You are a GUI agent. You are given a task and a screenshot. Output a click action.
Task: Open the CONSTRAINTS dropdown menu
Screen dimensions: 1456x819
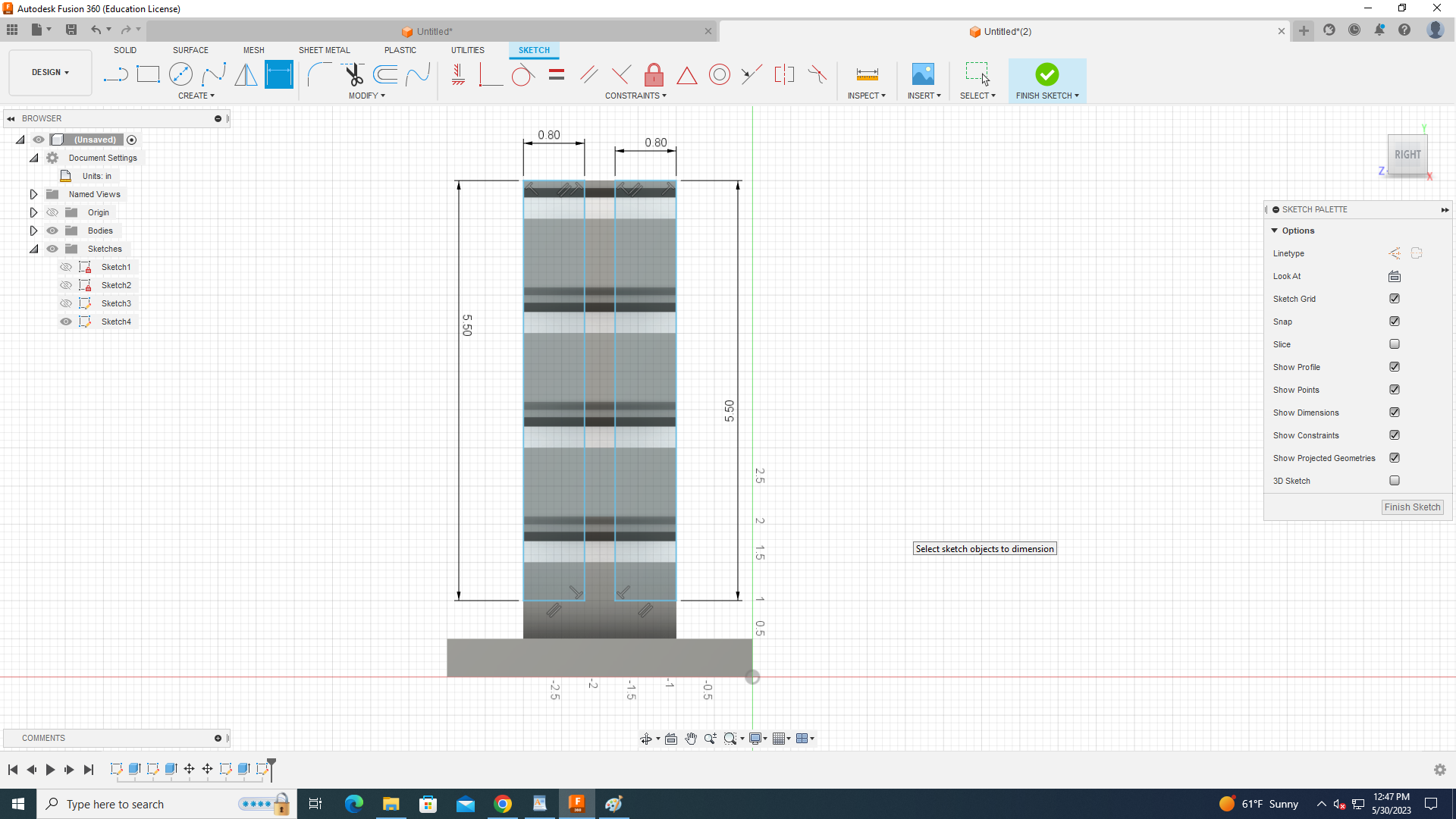pos(635,96)
